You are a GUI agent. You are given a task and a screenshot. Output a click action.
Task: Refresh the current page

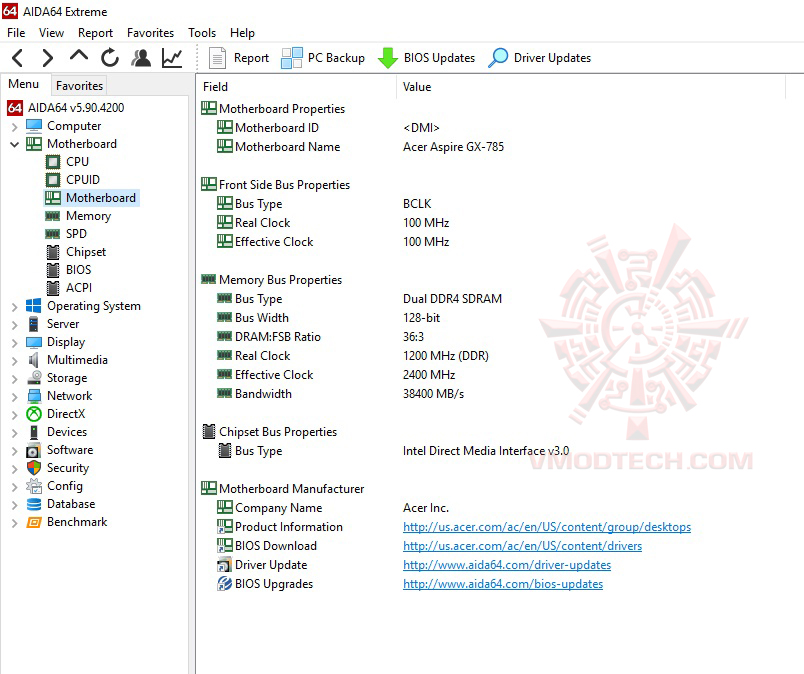coord(110,58)
